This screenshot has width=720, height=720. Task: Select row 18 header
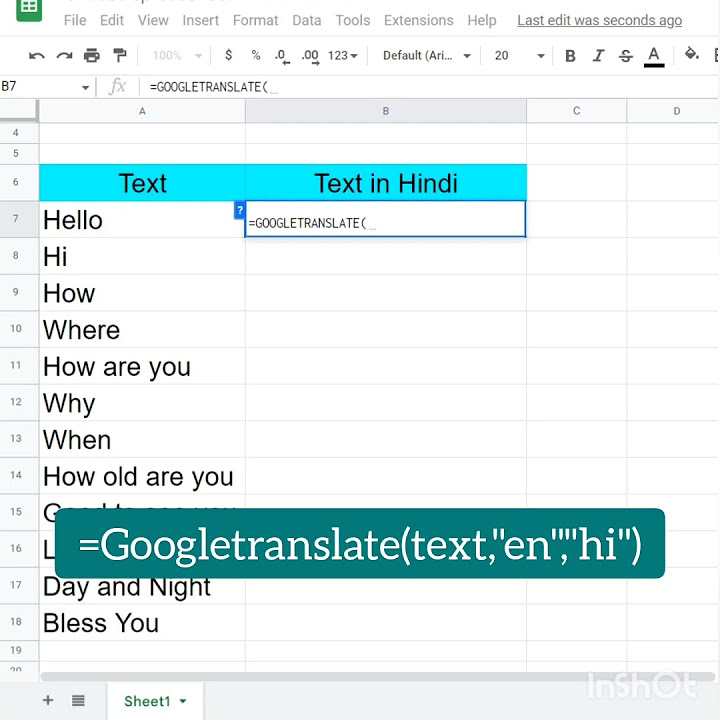[x=19, y=622]
